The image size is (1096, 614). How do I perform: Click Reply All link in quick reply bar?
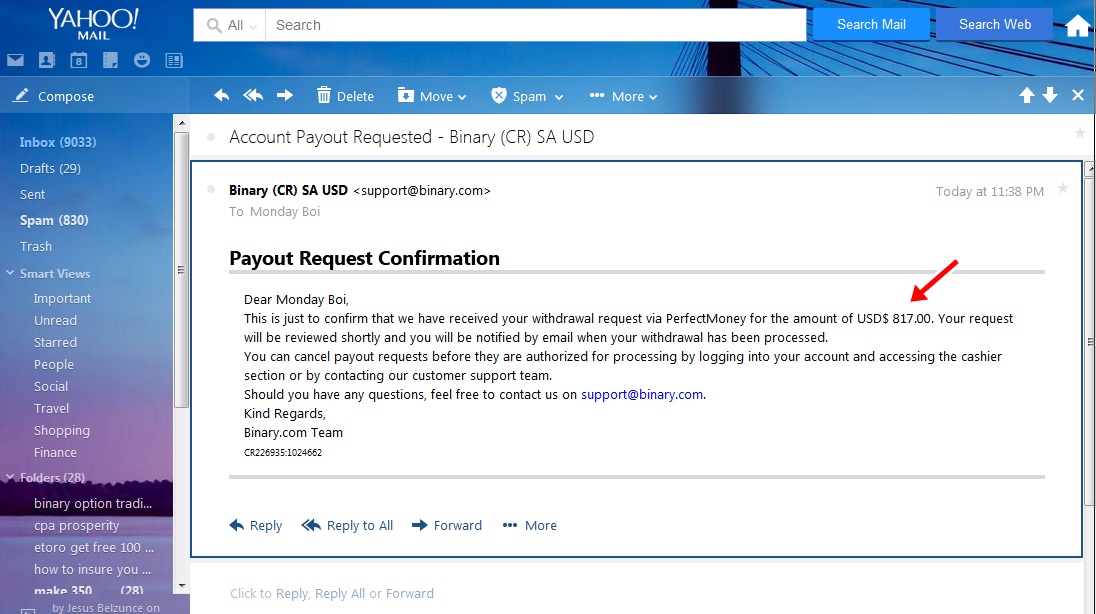click(x=340, y=594)
